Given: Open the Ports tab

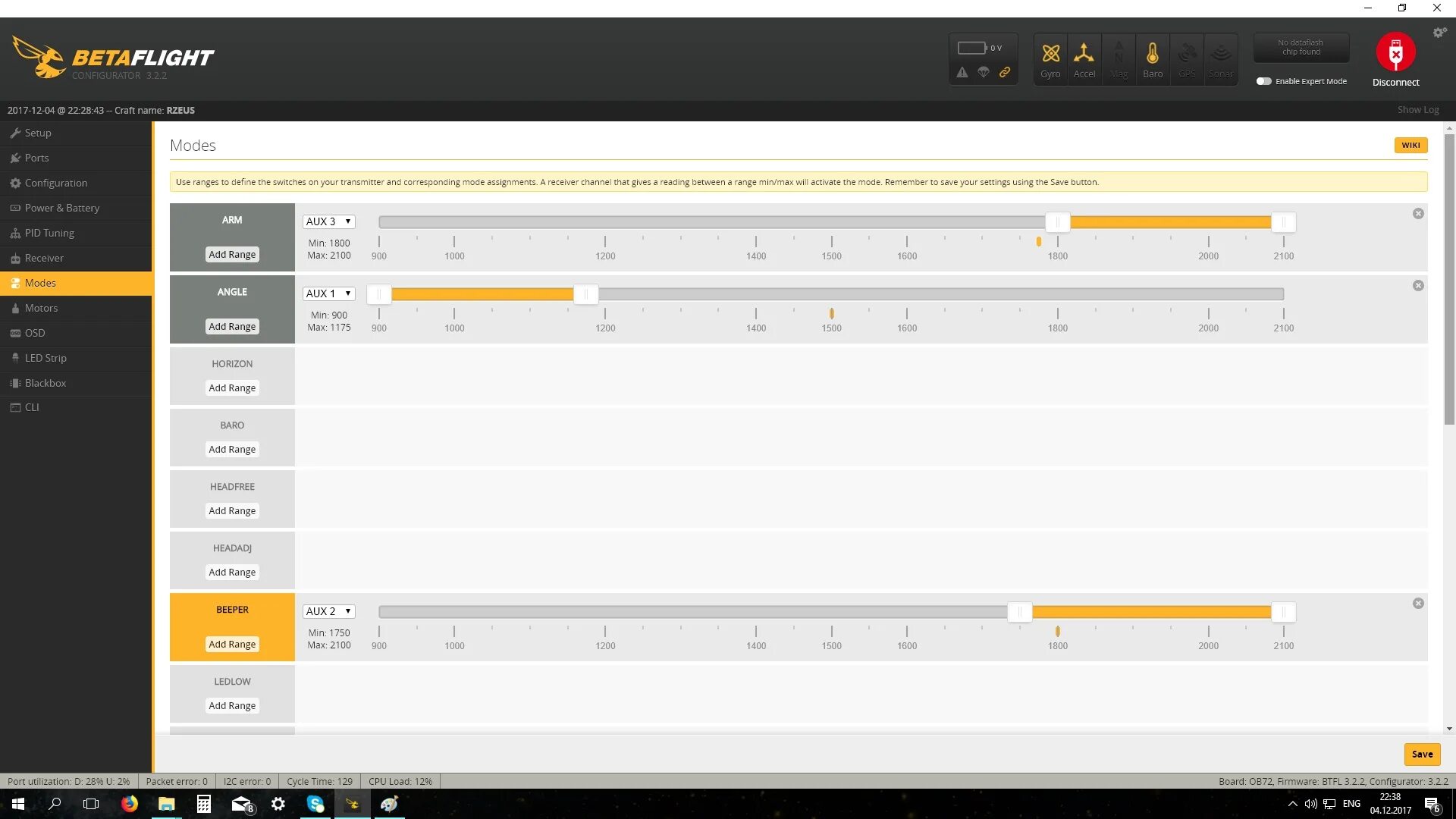Looking at the screenshot, I should click(76, 158).
